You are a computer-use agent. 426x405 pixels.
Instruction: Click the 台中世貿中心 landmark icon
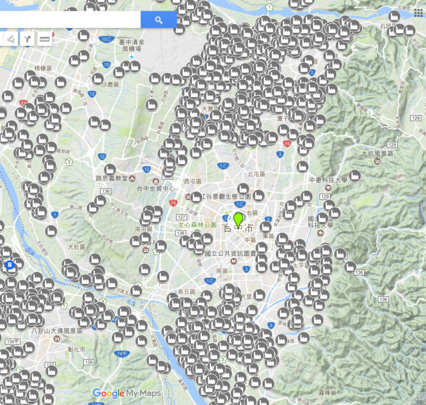pyautogui.click(x=155, y=182)
